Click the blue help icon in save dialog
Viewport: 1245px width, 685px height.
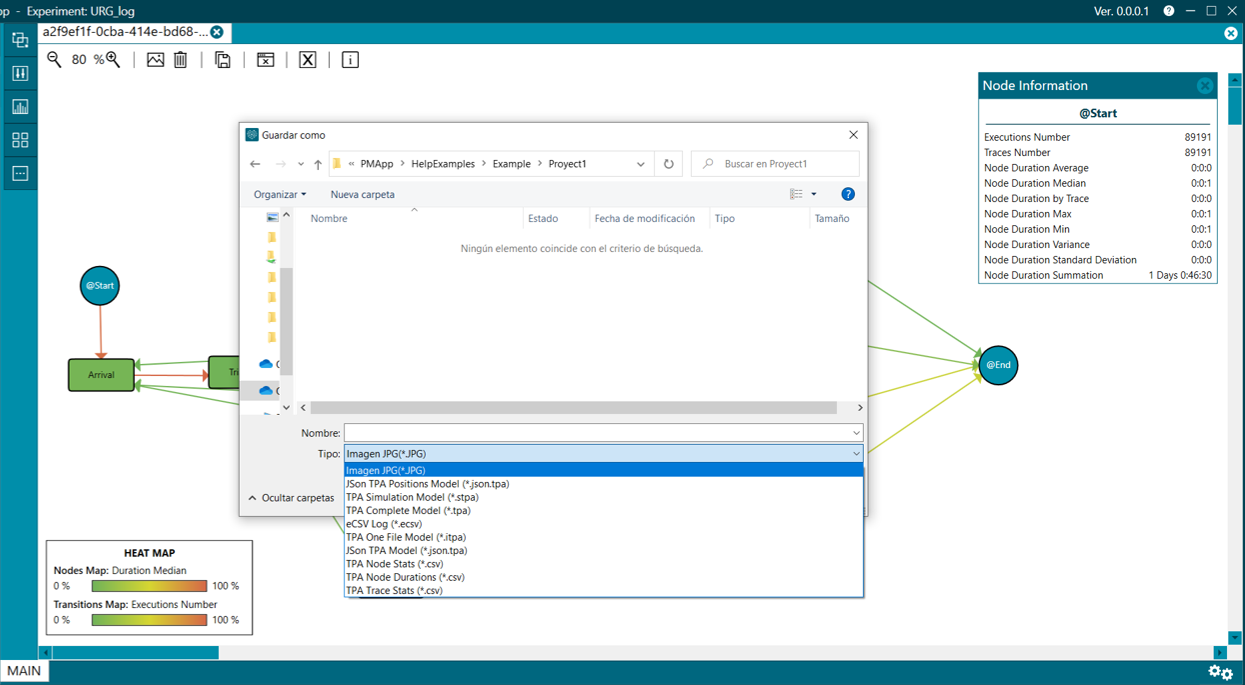click(848, 194)
